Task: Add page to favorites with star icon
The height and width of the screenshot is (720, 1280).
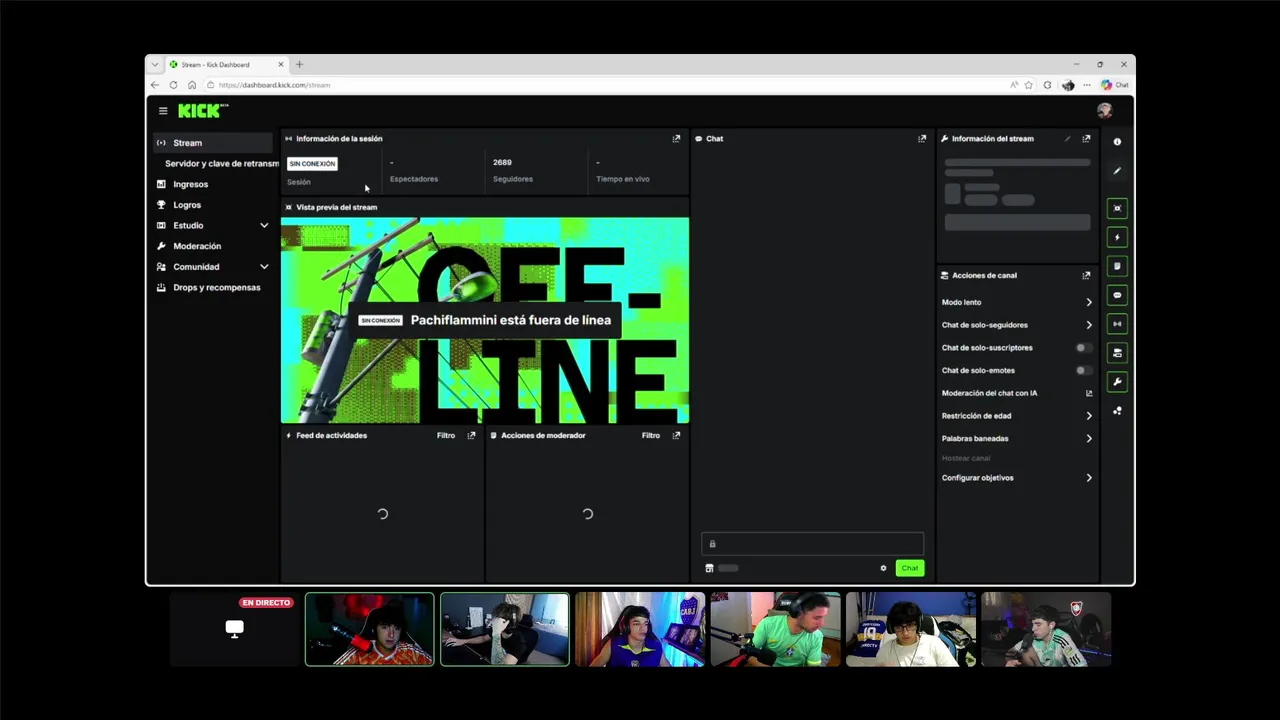Action: pos(1029,85)
